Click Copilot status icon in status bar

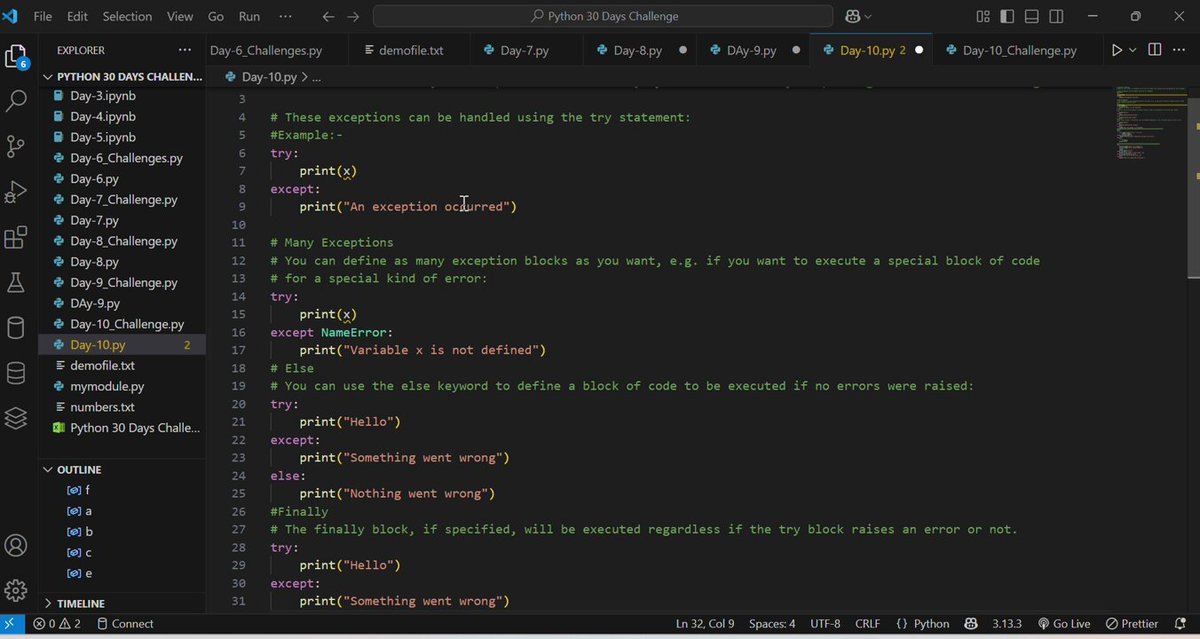pyautogui.click(x=970, y=624)
